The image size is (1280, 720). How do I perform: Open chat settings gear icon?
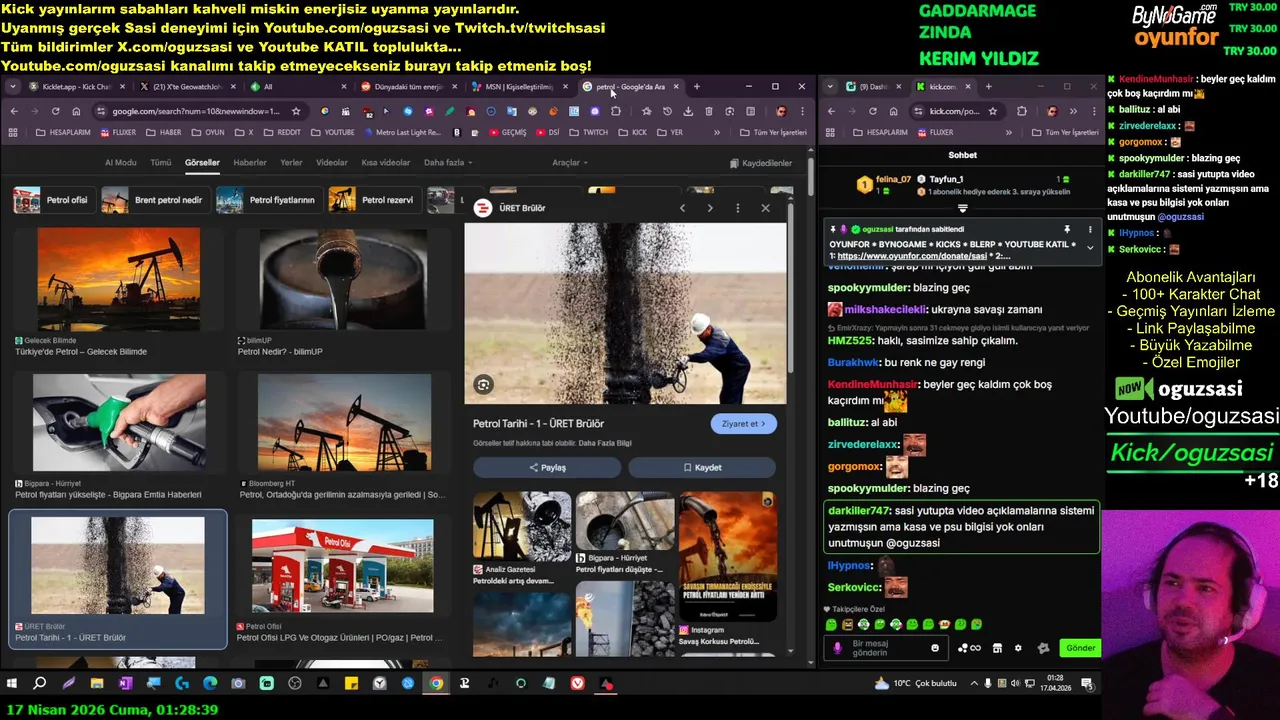click(1018, 648)
